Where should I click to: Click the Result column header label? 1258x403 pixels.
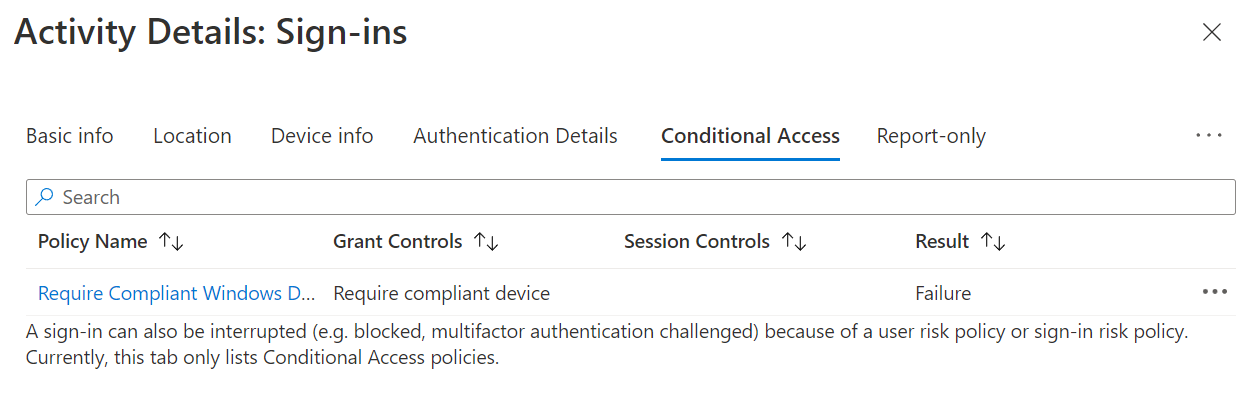tap(942, 242)
